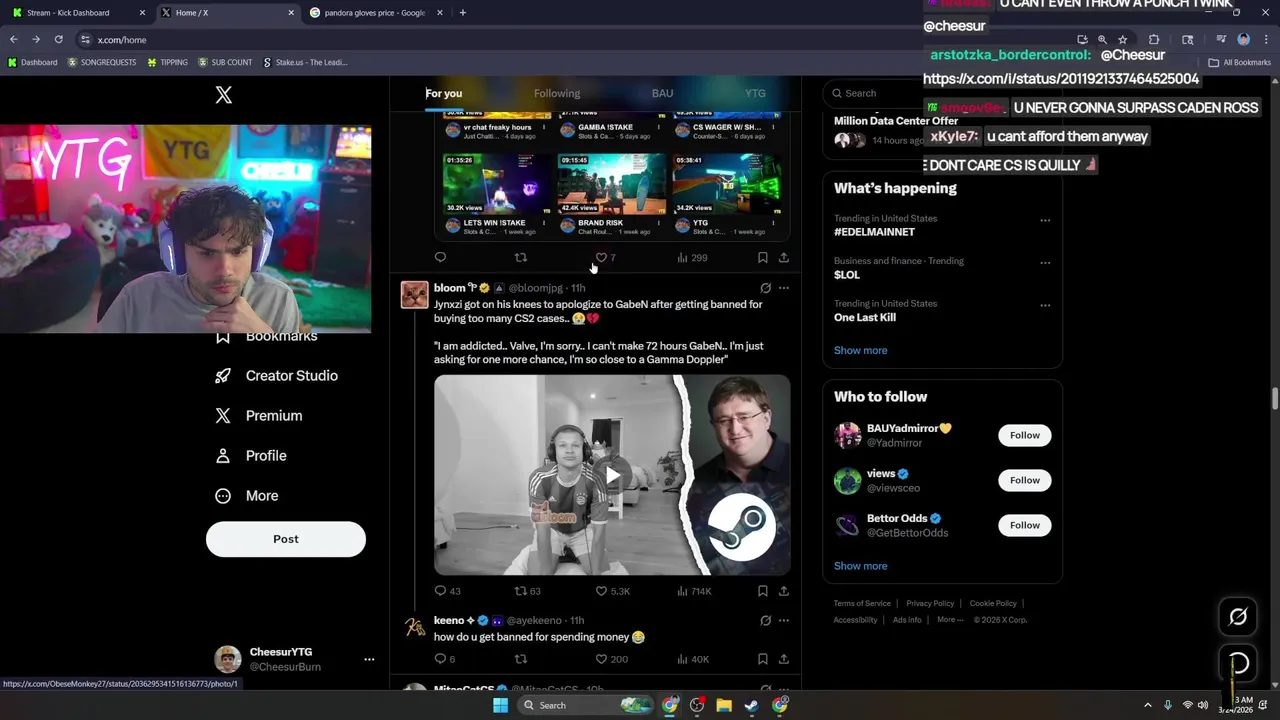Show more under What's happening
This screenshot has height=720, width=1280.
point(860,350)
